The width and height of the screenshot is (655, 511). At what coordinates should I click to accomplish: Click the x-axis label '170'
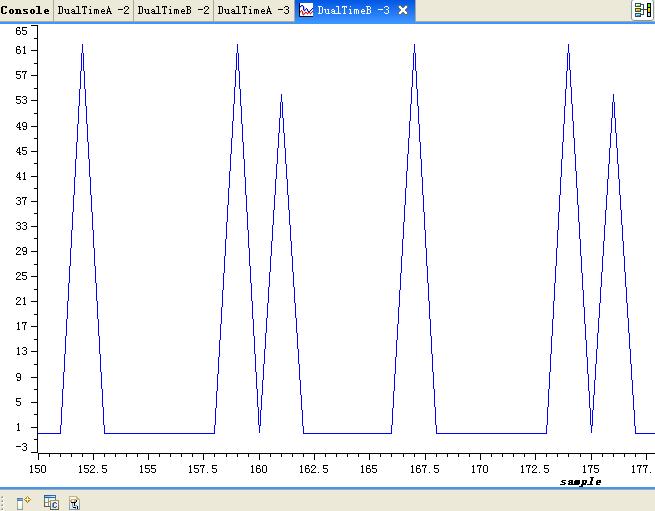[x=480, y=469]
